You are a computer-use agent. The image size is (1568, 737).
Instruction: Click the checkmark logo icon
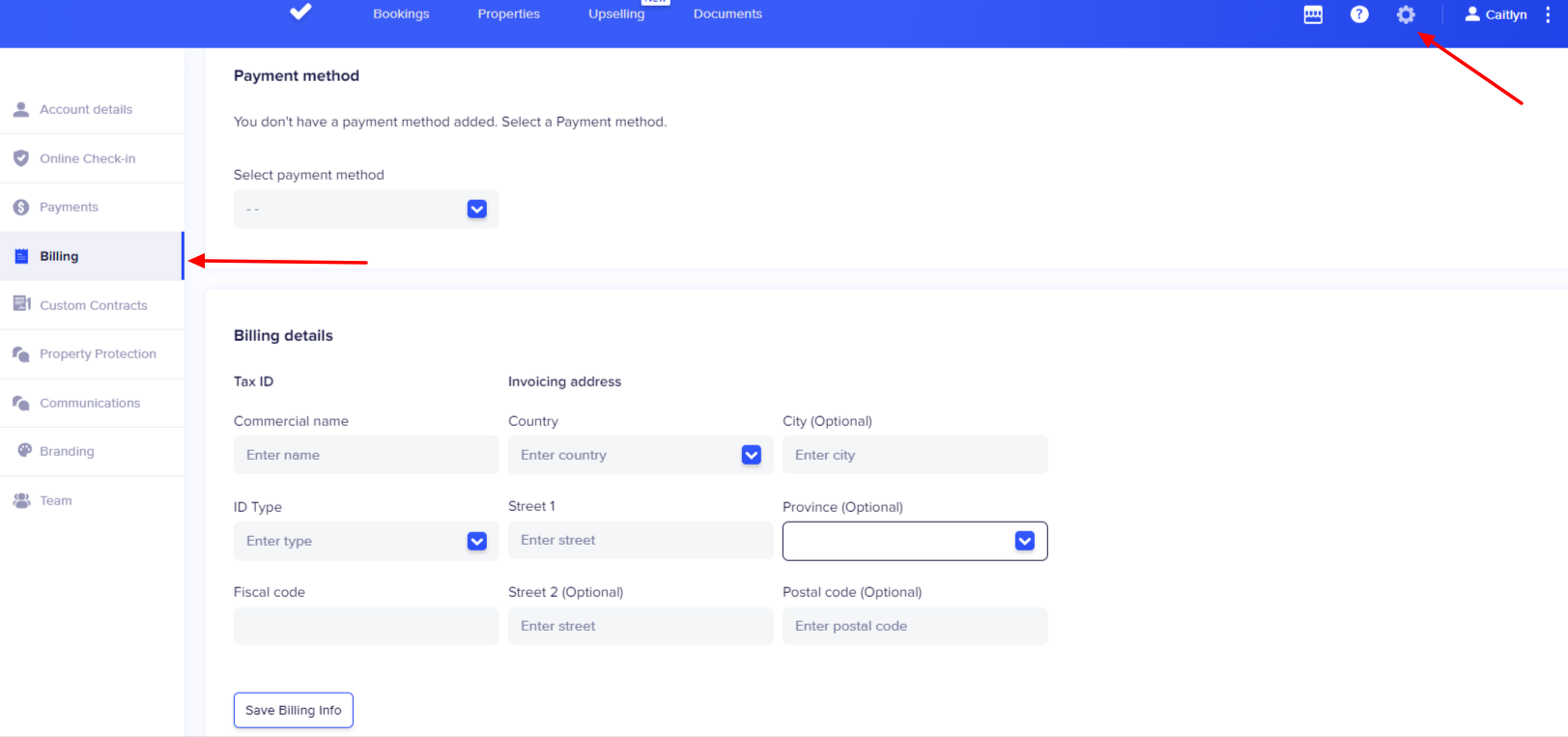coord(300,12)
